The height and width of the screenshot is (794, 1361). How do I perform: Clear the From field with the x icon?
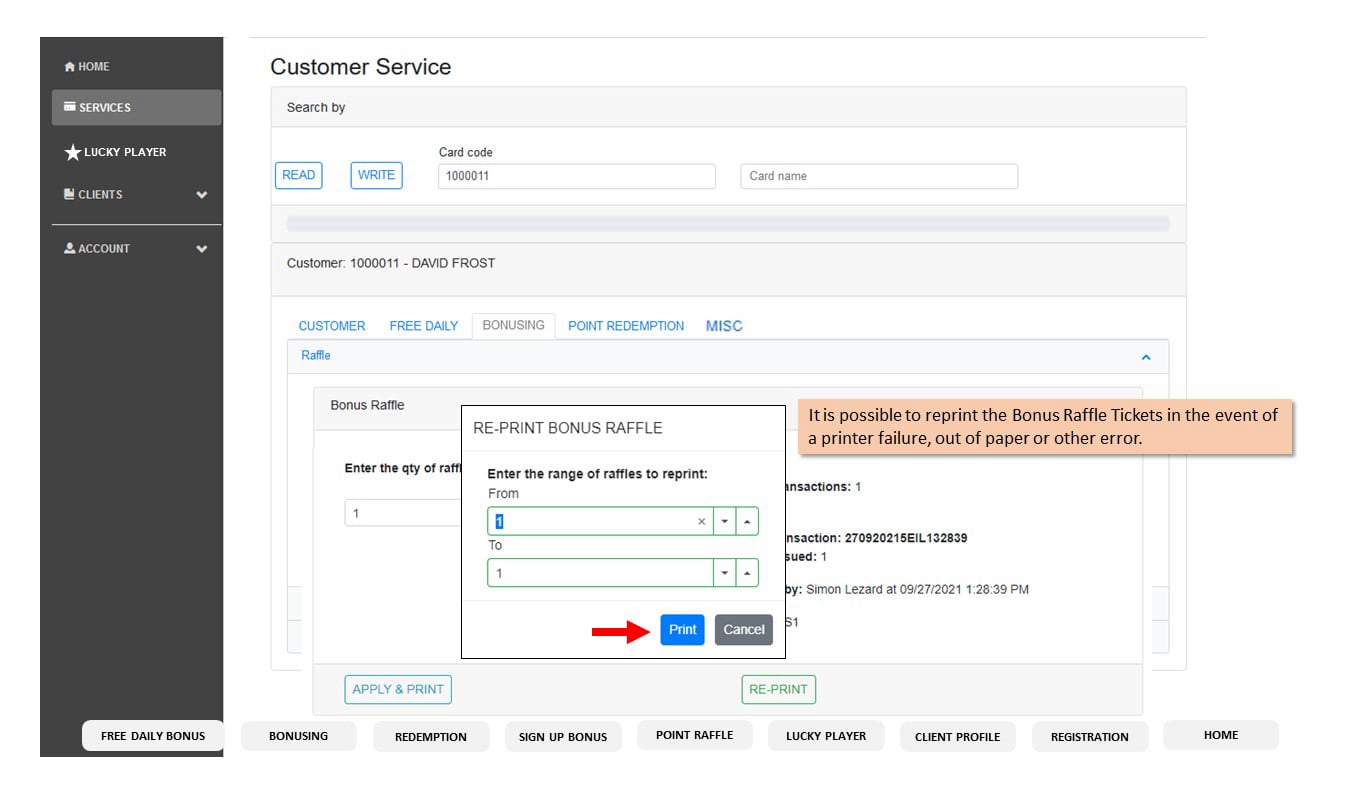(701, 521)
